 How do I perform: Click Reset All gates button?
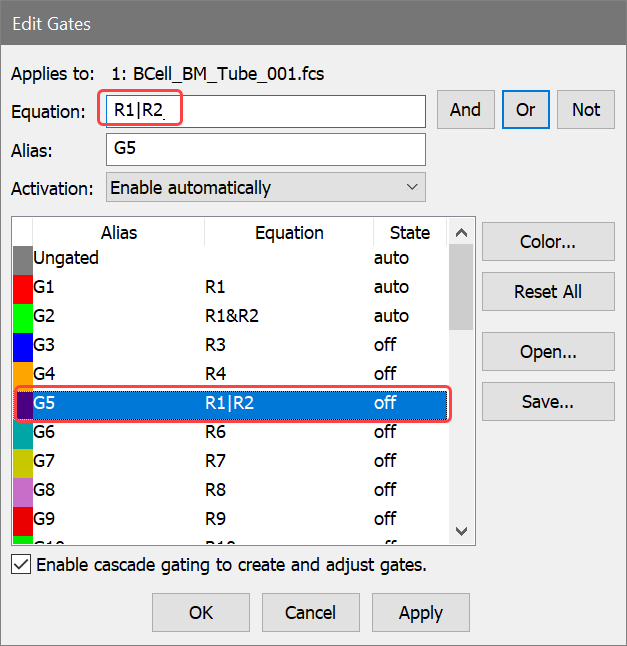(548, 292)
